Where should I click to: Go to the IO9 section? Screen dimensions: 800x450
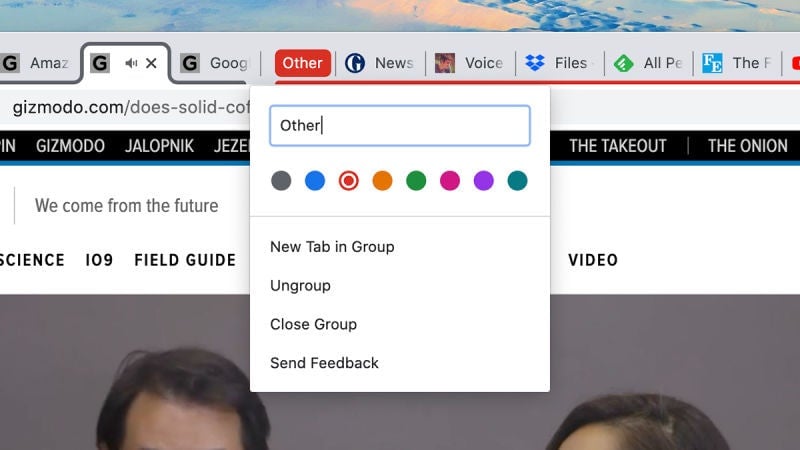tap(99, 260)
